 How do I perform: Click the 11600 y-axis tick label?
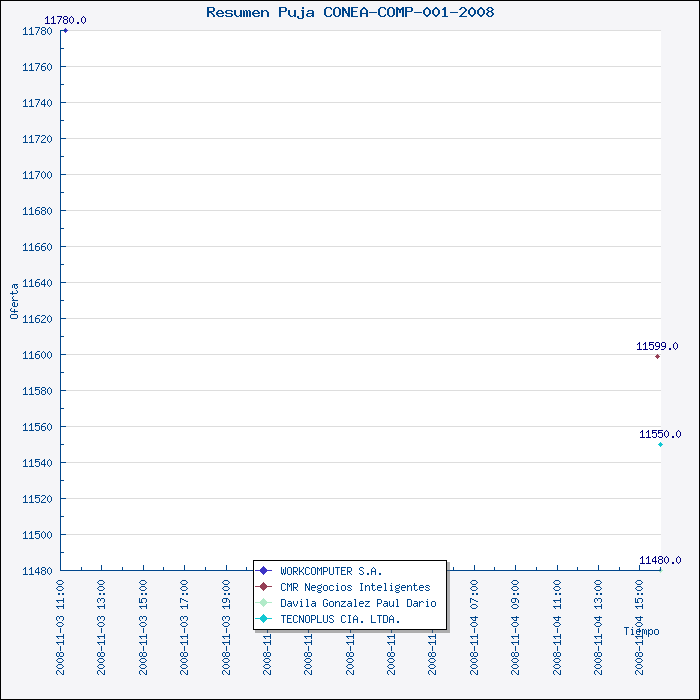pyautogui.click(x=36, y=355)
